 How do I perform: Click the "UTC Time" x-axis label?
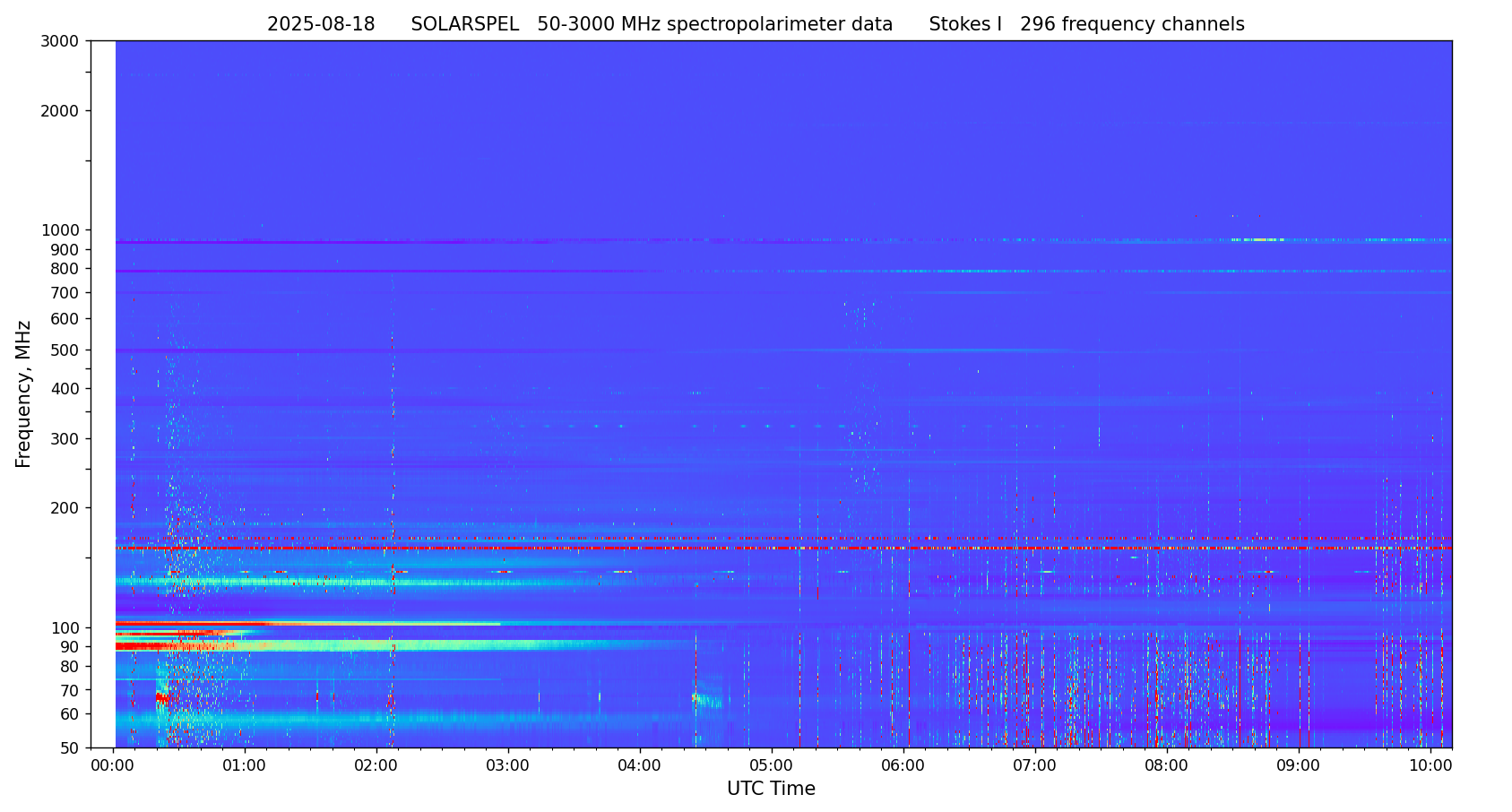771,789
